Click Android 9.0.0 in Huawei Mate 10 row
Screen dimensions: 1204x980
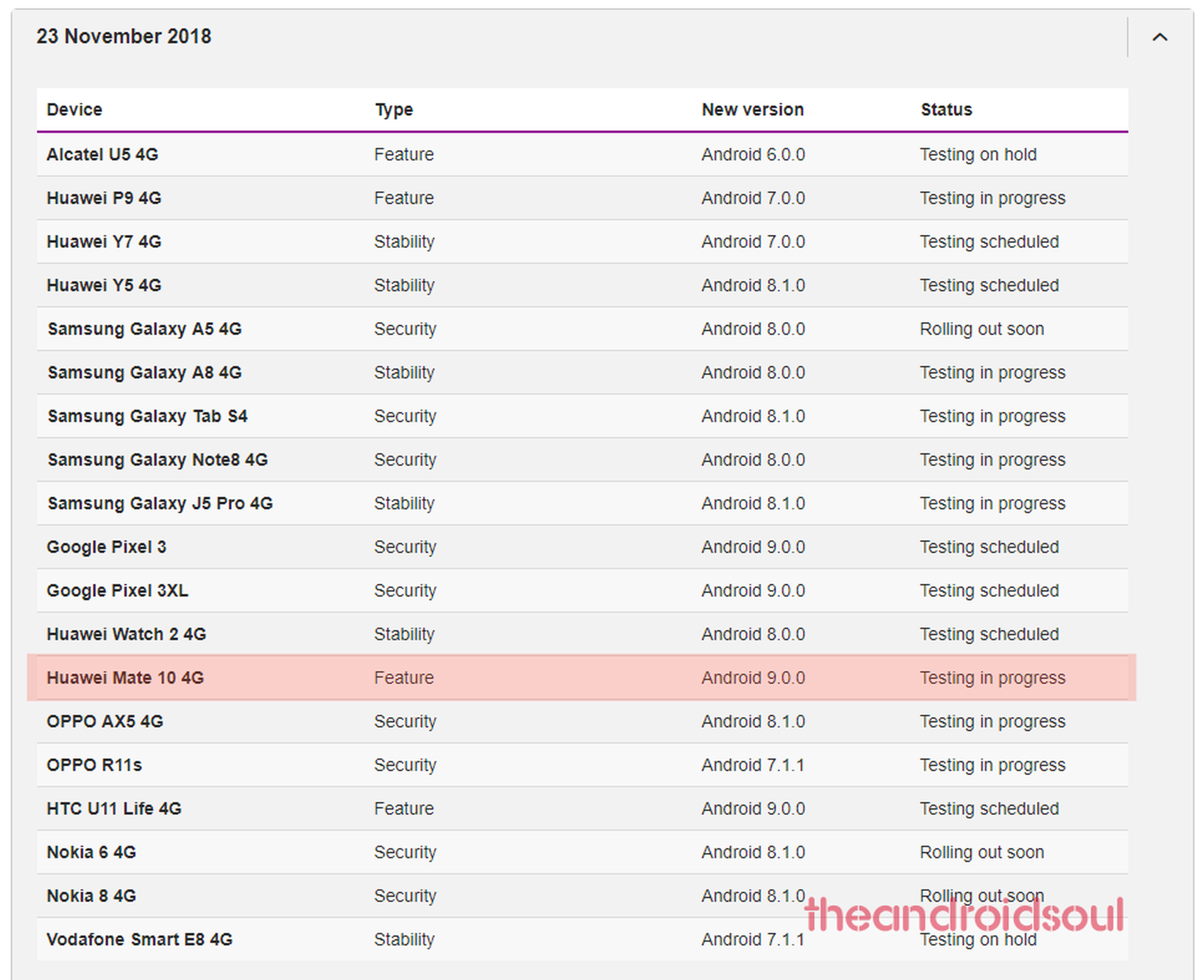click(753, 678)
